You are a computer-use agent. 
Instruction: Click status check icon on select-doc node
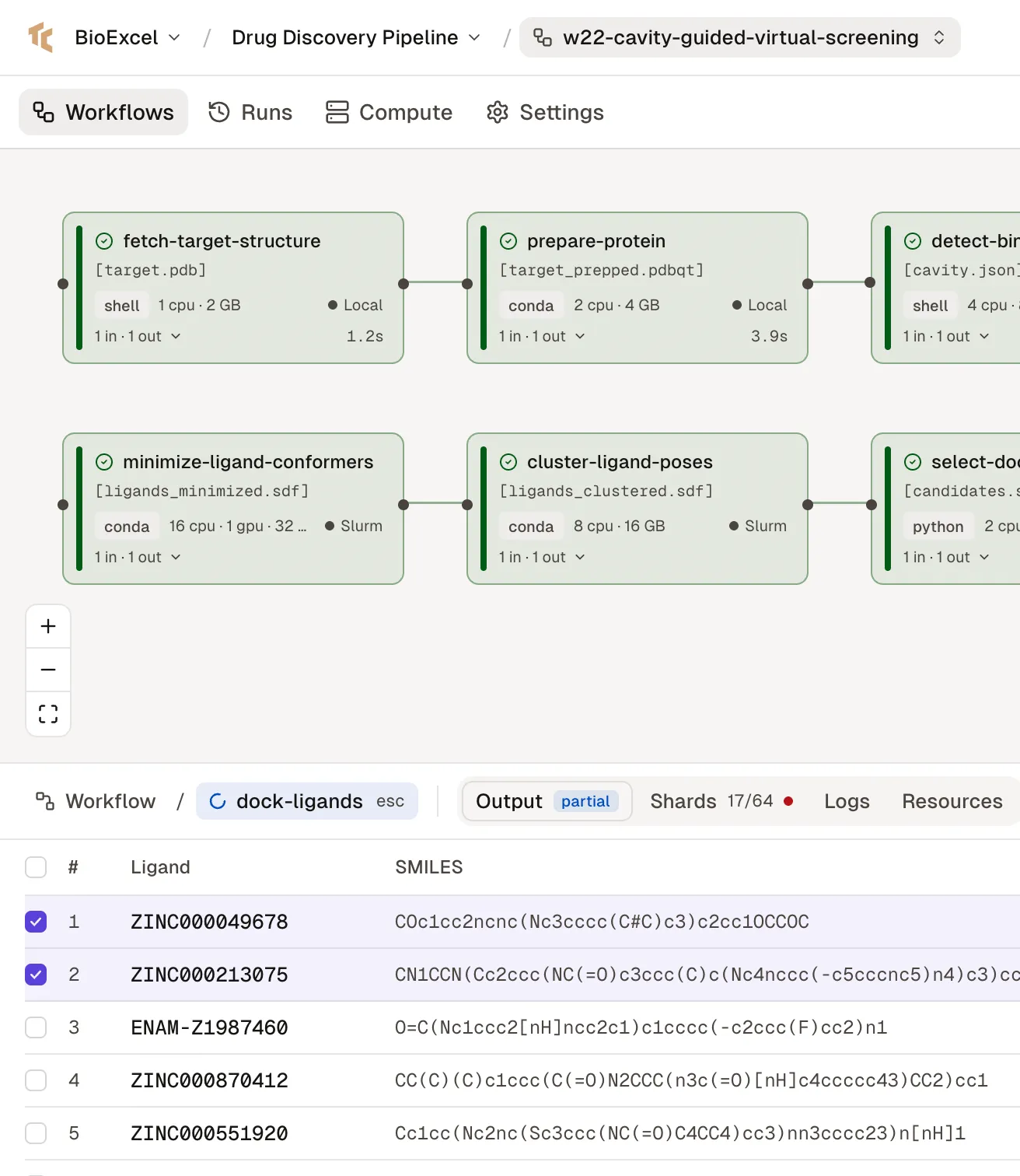click(913, 462)
